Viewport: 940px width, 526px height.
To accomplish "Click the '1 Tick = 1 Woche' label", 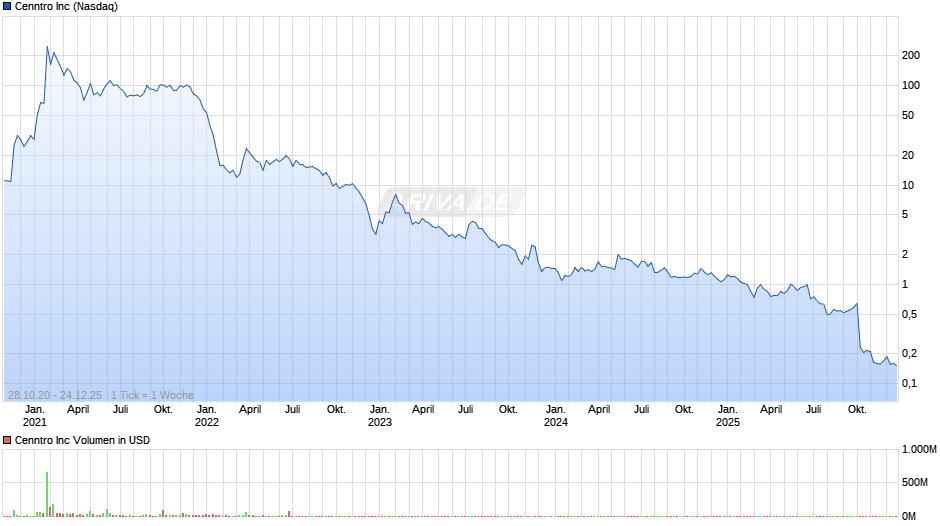I will pos(152,395).
